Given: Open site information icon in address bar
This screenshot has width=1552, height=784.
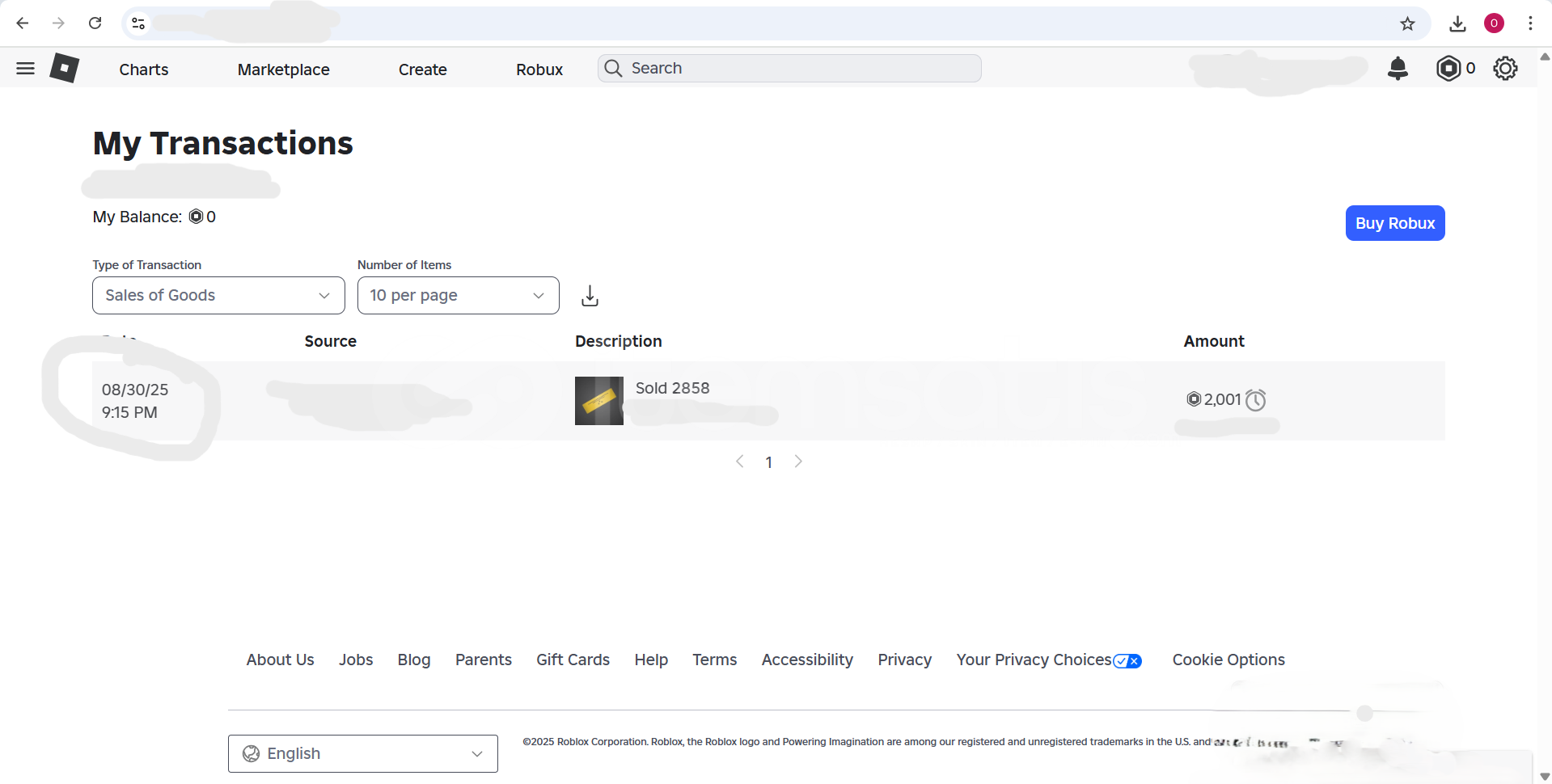Looking at the screenshot, I should [x=138, y=23].
